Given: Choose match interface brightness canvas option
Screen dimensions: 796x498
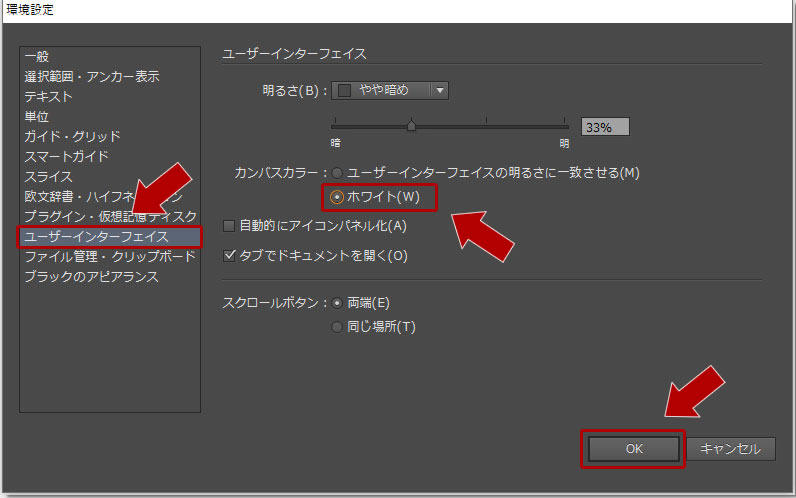Looking at the screenshot, I should coord(337,173).
